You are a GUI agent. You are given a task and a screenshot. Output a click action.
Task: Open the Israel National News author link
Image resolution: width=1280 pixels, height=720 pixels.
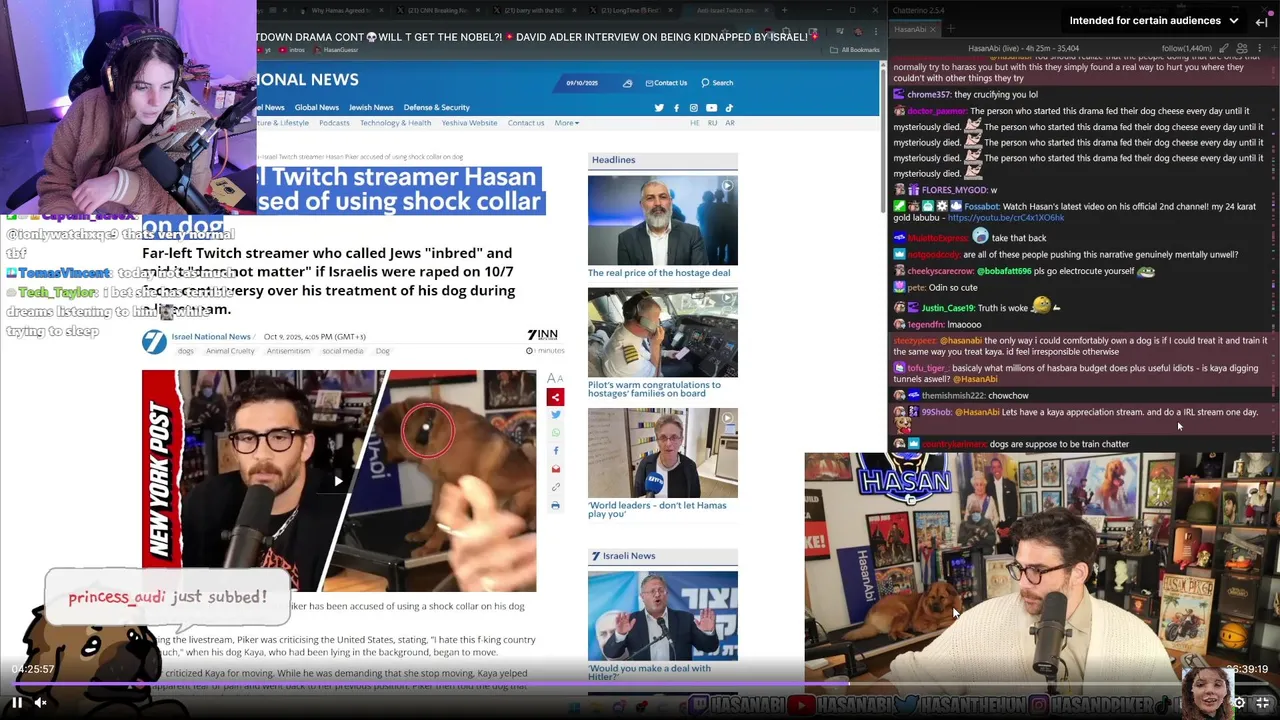(x=211, y=337)
